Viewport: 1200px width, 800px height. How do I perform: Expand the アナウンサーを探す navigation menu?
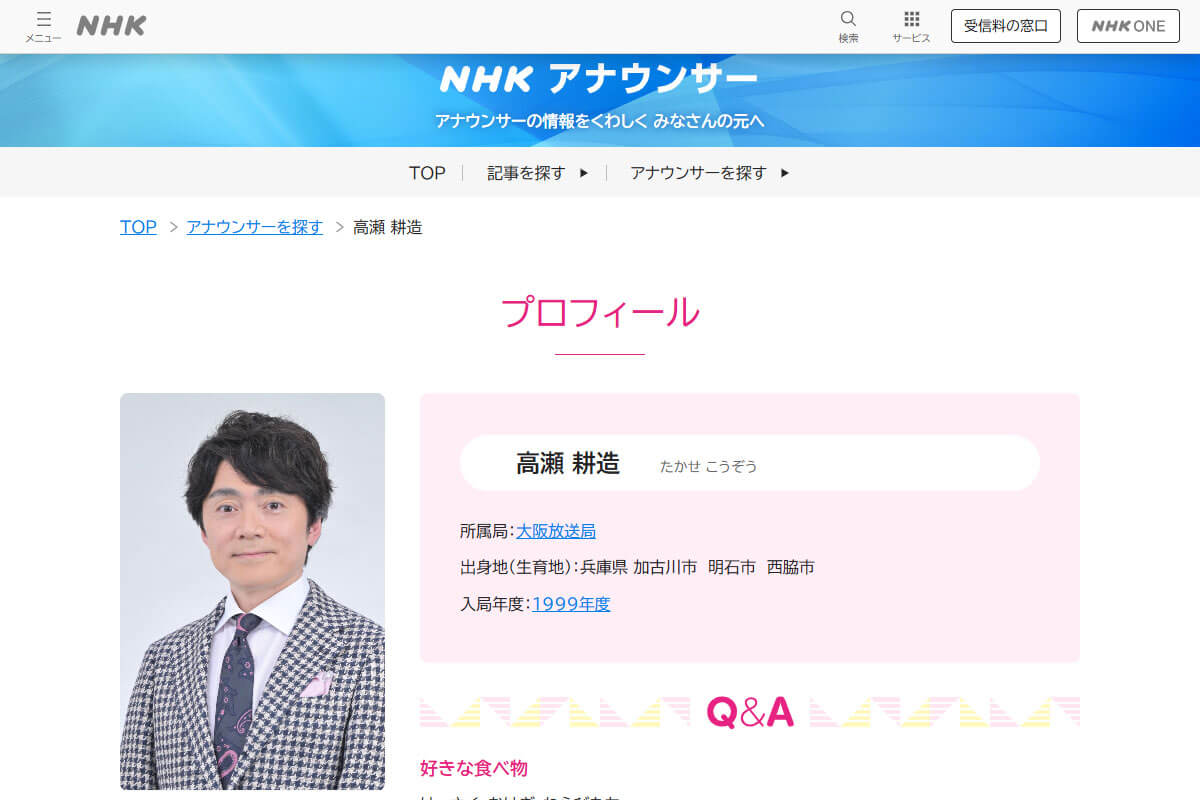click(698, 173)
